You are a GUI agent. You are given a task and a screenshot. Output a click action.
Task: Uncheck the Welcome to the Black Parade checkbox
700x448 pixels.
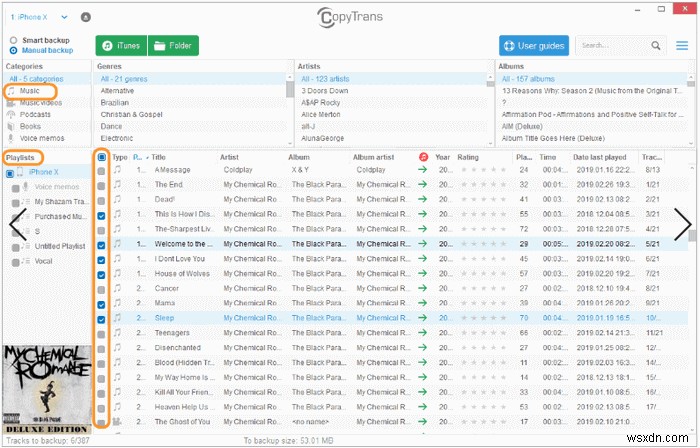click(101, 245)
